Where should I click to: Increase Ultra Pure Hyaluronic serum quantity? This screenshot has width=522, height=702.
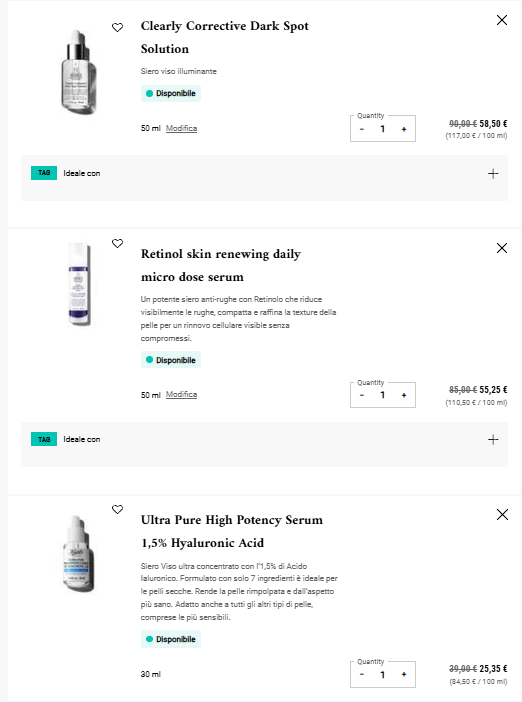[404, 675]
